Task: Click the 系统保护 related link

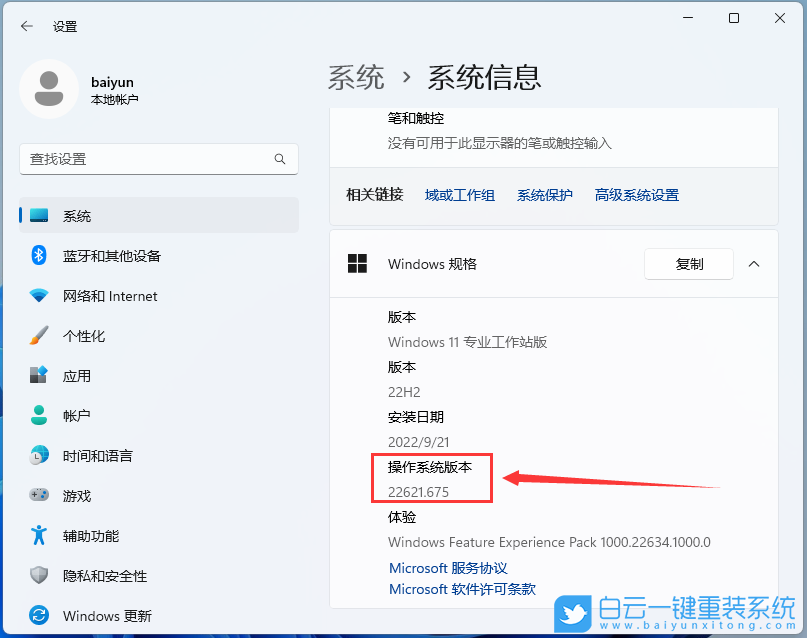Action: (544, 195)
